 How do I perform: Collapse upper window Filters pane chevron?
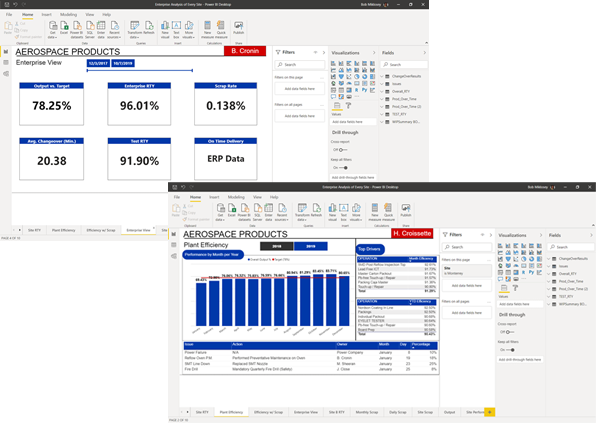(324, 53)
